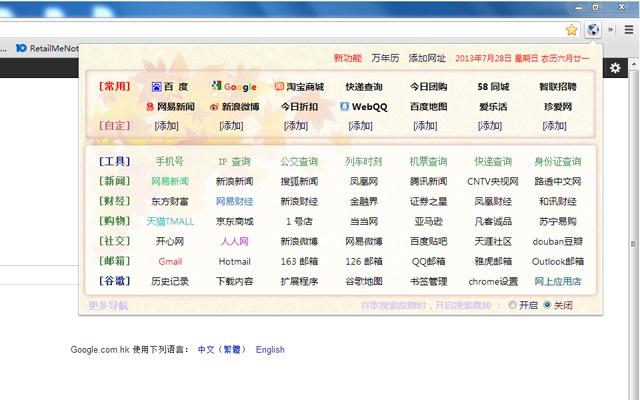Select the [常用] category label
This screenshot has width=640, height=400.
pos(114,86)
